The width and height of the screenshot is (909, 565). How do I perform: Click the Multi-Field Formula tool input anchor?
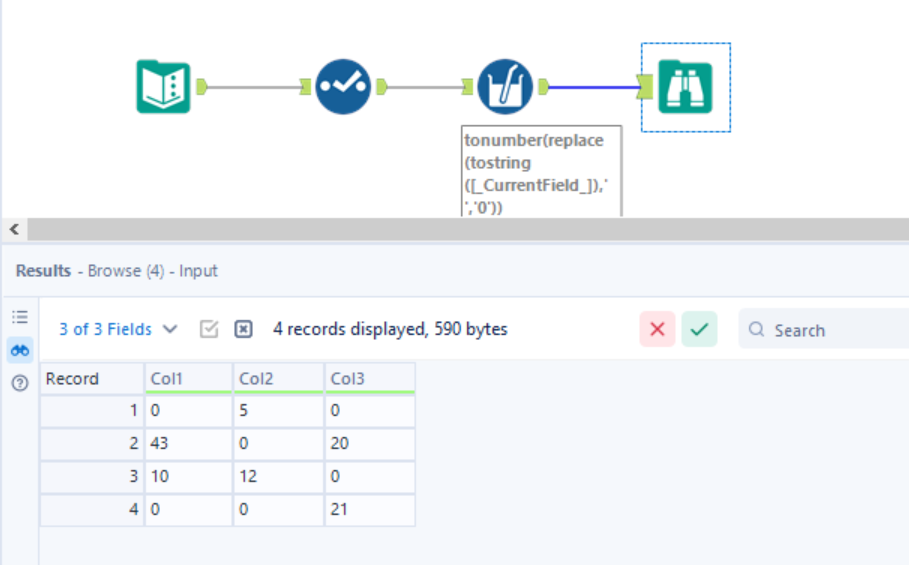coord(467,87)
